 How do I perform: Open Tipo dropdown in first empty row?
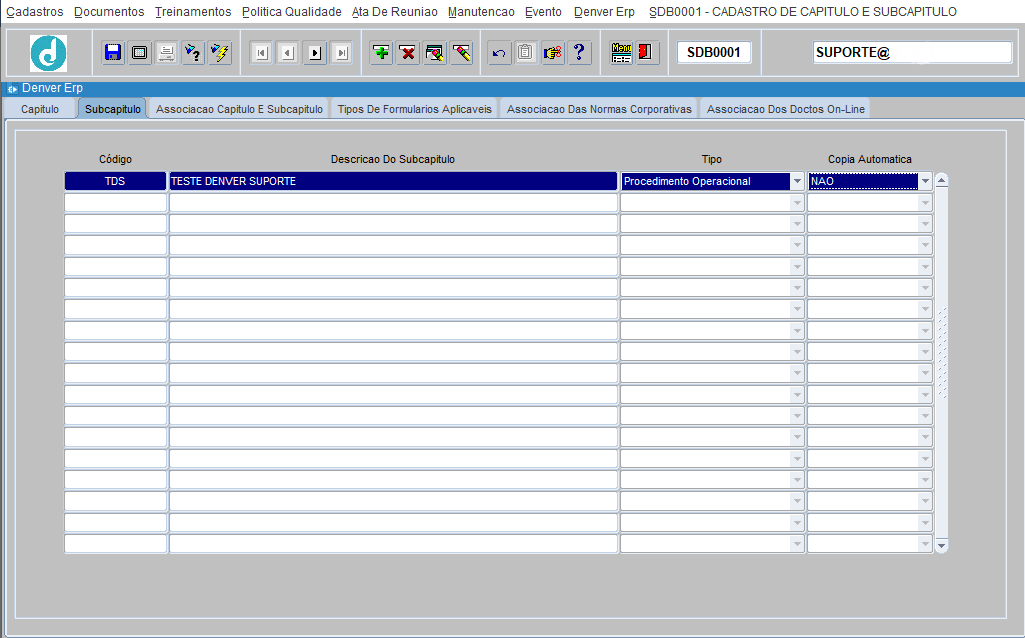(797, 203)
